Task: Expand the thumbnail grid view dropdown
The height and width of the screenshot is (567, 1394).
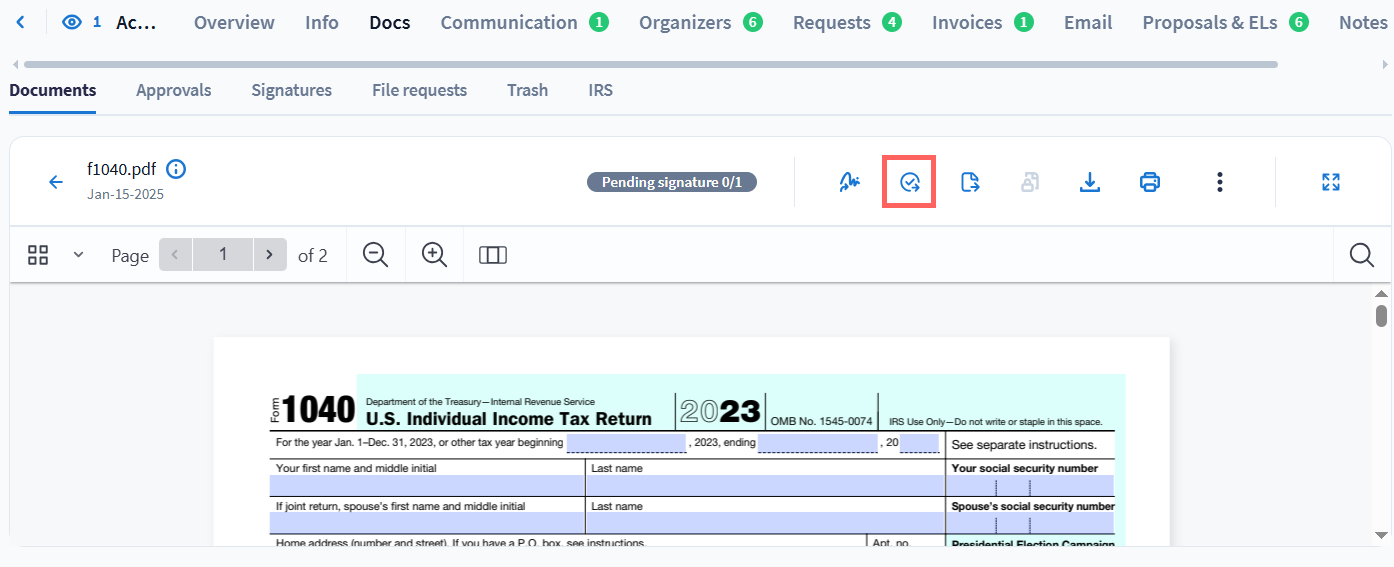Action: coord(78,255)
